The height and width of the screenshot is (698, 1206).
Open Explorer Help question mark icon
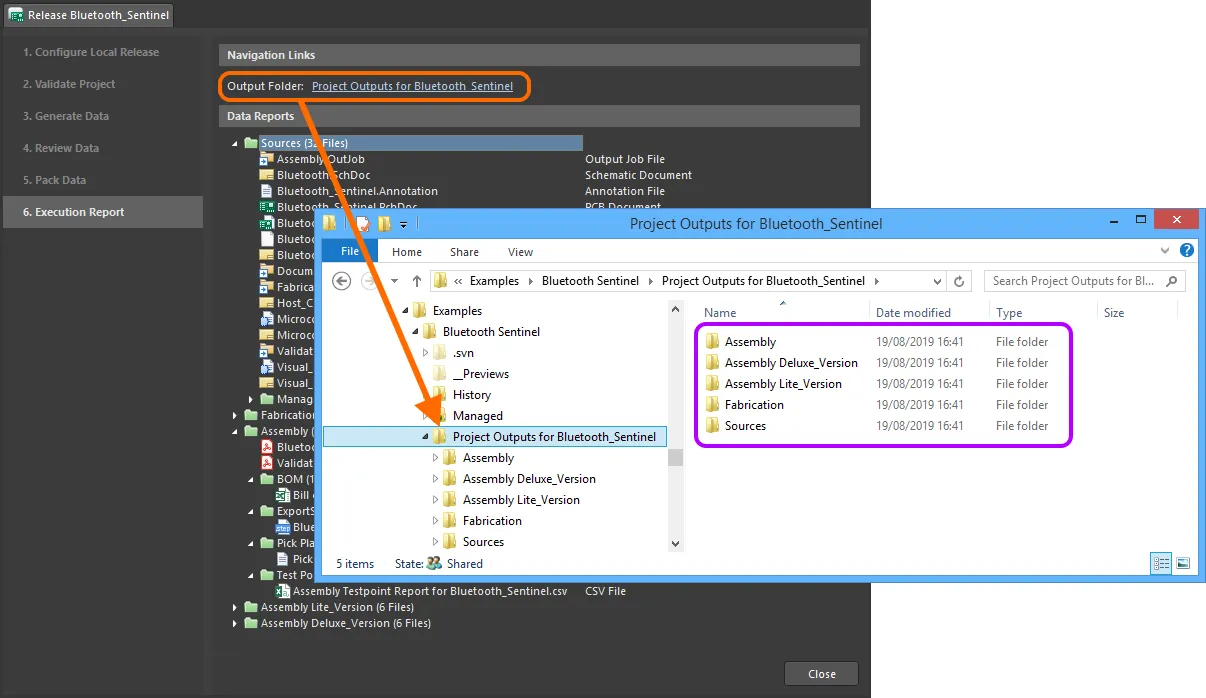tap(1186, 251)
